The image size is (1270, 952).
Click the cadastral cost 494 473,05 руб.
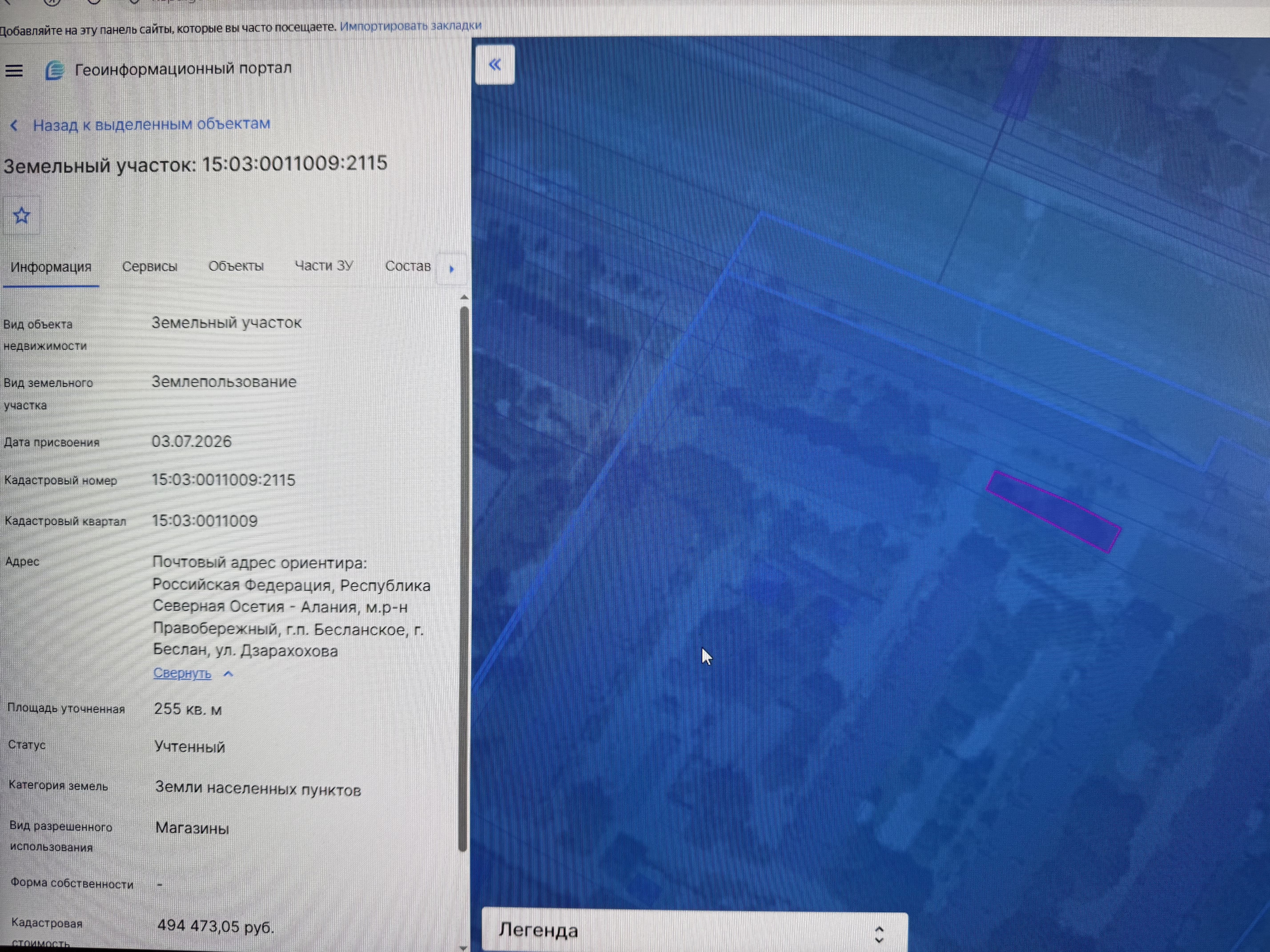point(216,926)
